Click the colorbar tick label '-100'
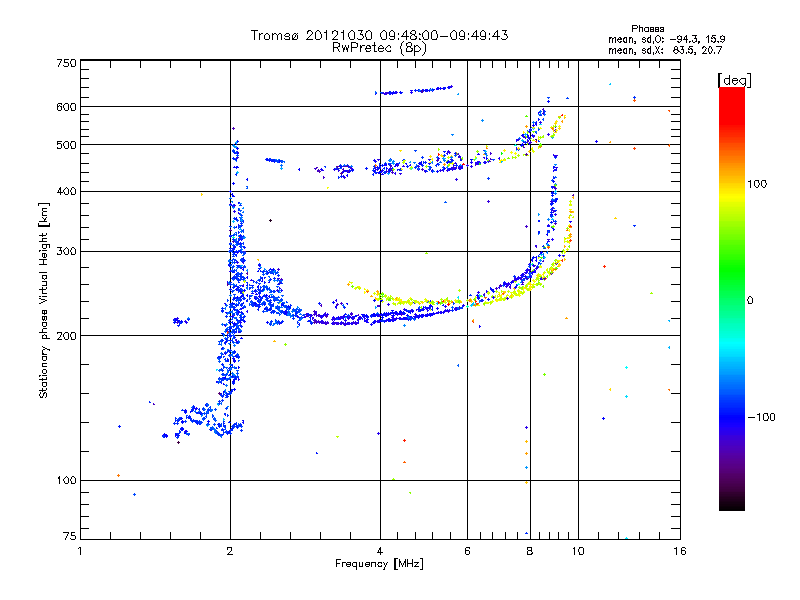This screenshot has width=800, height=600. (x=761, y=417)
